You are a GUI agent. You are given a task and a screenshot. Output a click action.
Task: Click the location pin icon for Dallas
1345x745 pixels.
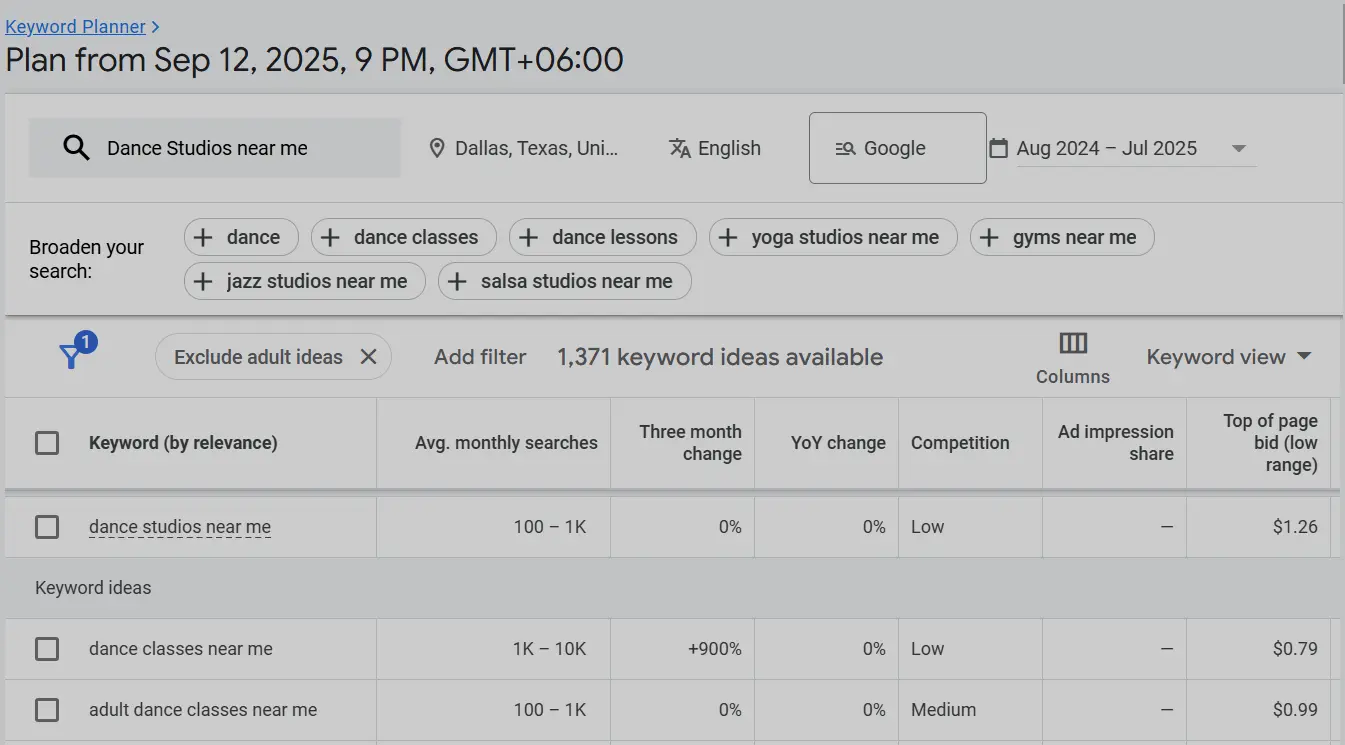click(437, 147)
